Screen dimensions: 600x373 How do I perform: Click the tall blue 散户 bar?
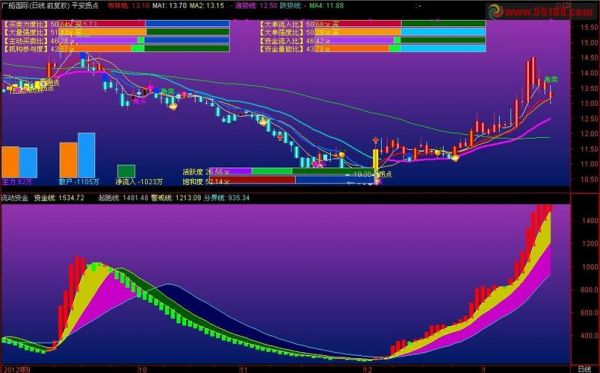(86, 155)
